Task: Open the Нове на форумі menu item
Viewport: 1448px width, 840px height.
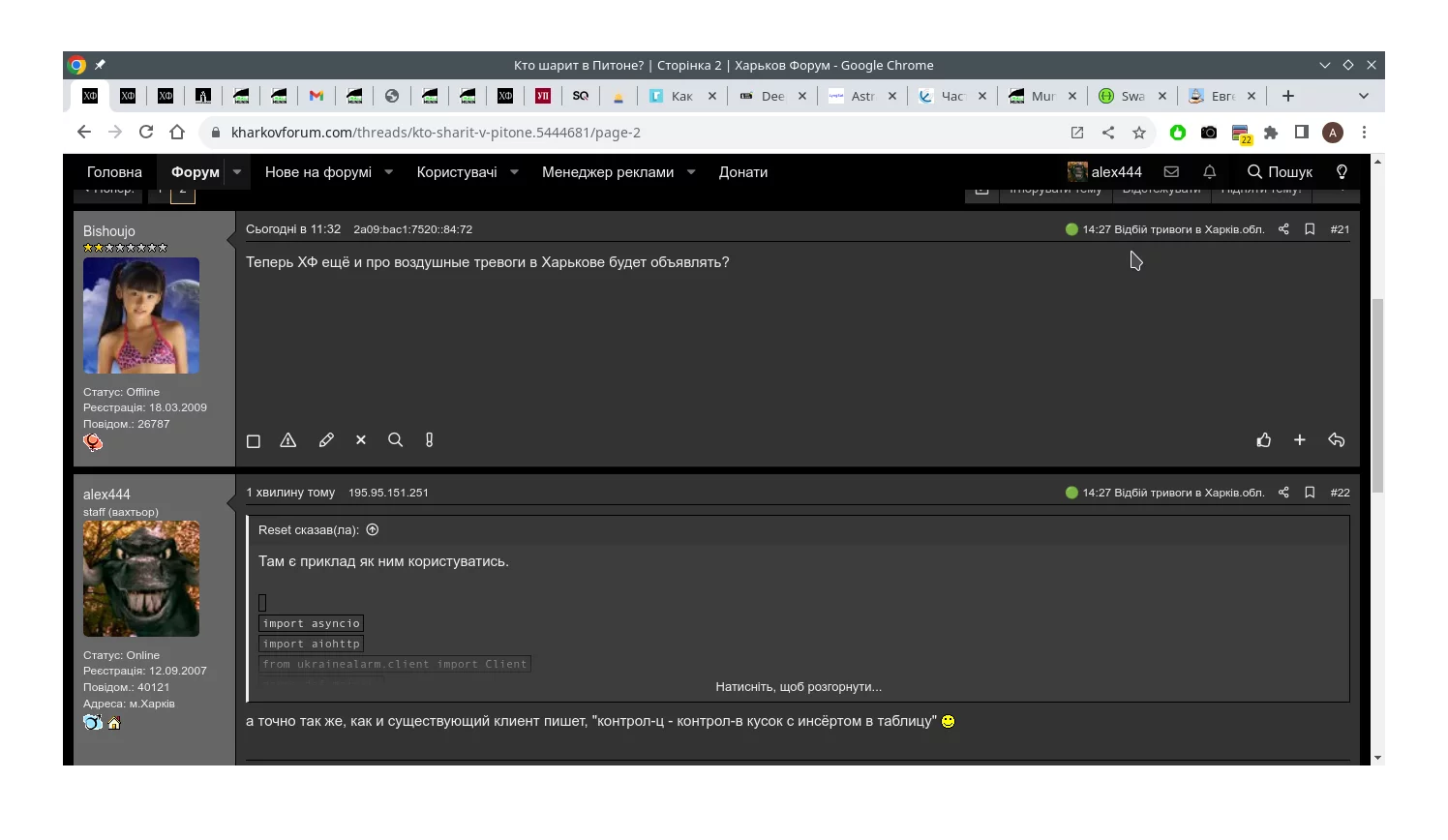Action: pos(318,172)
